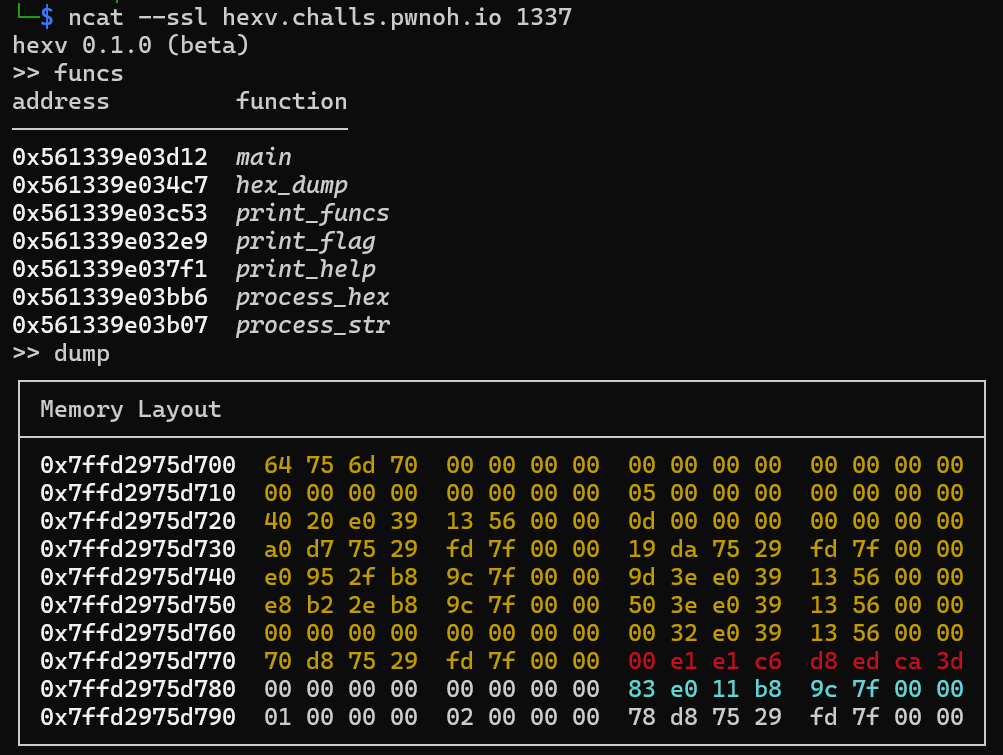Click memory address 0x7ffd2975d790 in last row
The image size is (1003, 755).
tap(138, 717)
